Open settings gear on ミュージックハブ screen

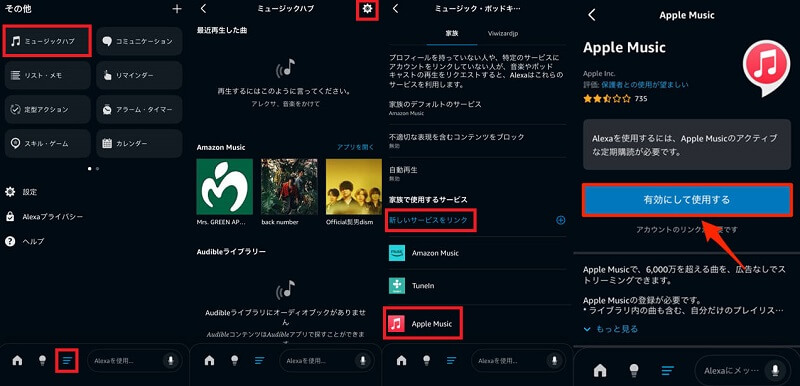pos(367,9)
